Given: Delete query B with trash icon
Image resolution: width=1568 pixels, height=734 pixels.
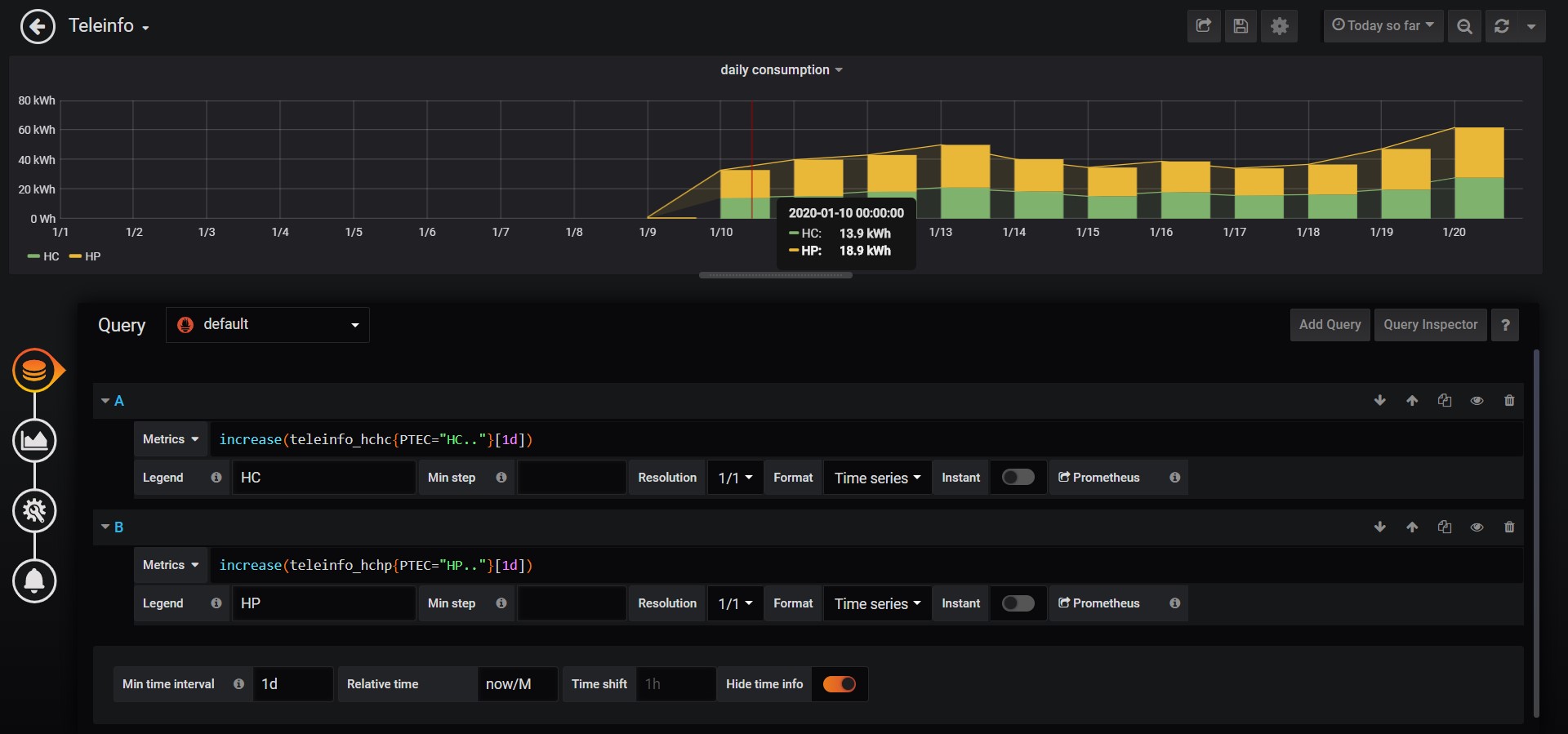Looking at the screenshot, I should 1509,527.
